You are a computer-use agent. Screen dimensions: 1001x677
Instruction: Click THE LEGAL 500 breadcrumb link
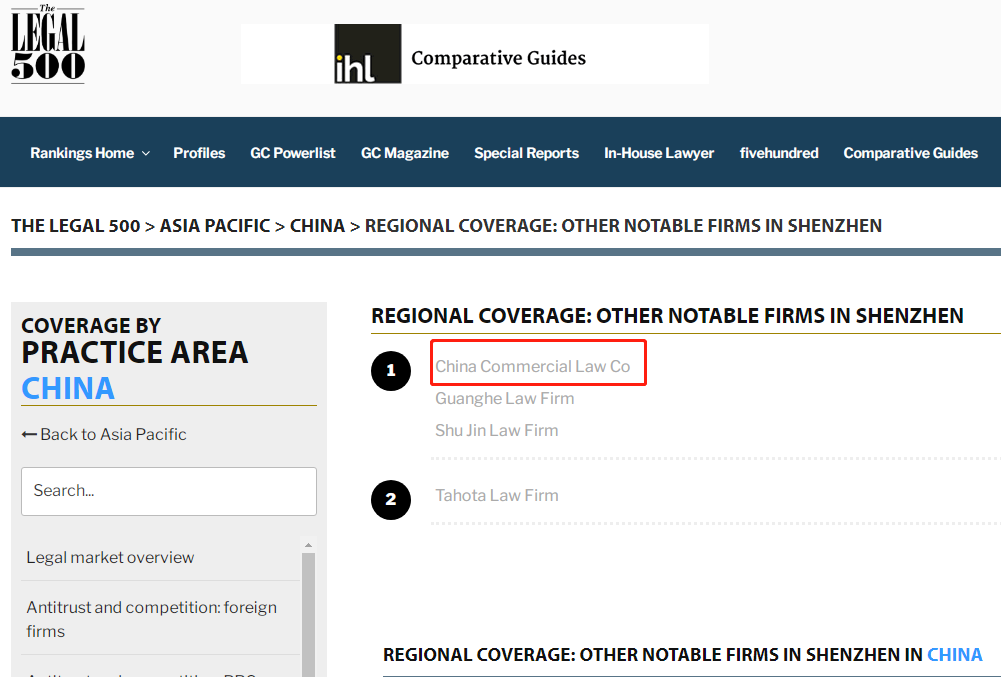point(75,225)
